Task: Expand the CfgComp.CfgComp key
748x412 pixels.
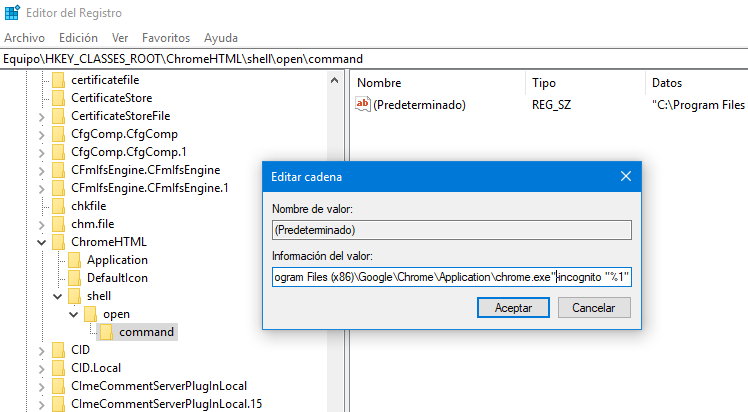Action: coord(41,134)
